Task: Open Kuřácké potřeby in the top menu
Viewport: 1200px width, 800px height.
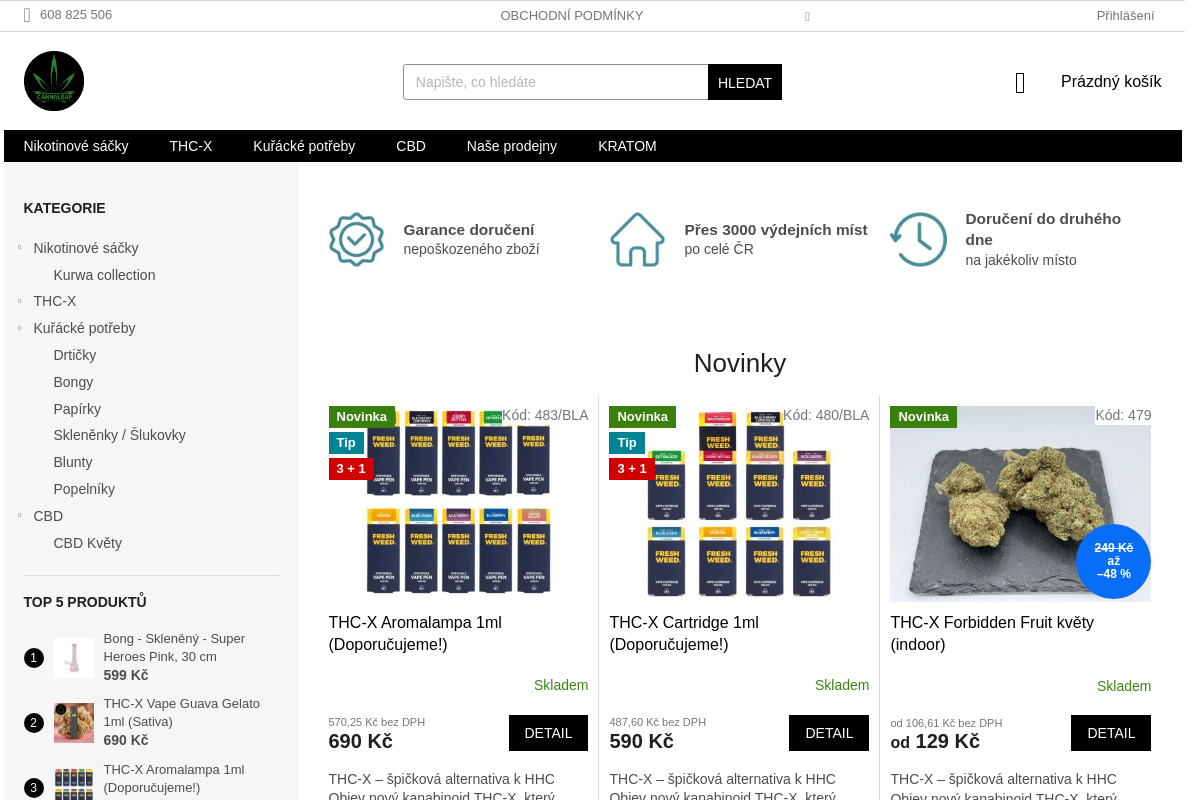Action: 304,146
